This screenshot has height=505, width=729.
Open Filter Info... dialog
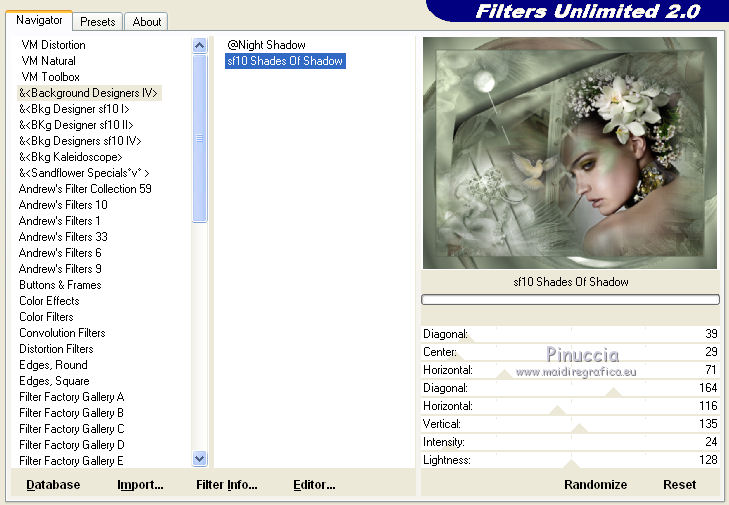[x=226, y=485]
